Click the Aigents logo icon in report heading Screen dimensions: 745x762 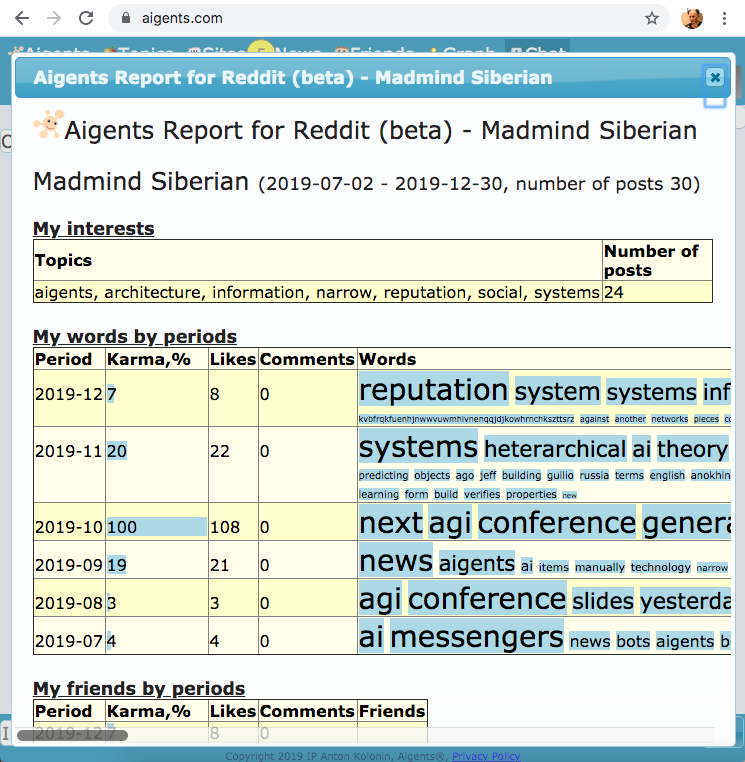(x=48, y=124)
